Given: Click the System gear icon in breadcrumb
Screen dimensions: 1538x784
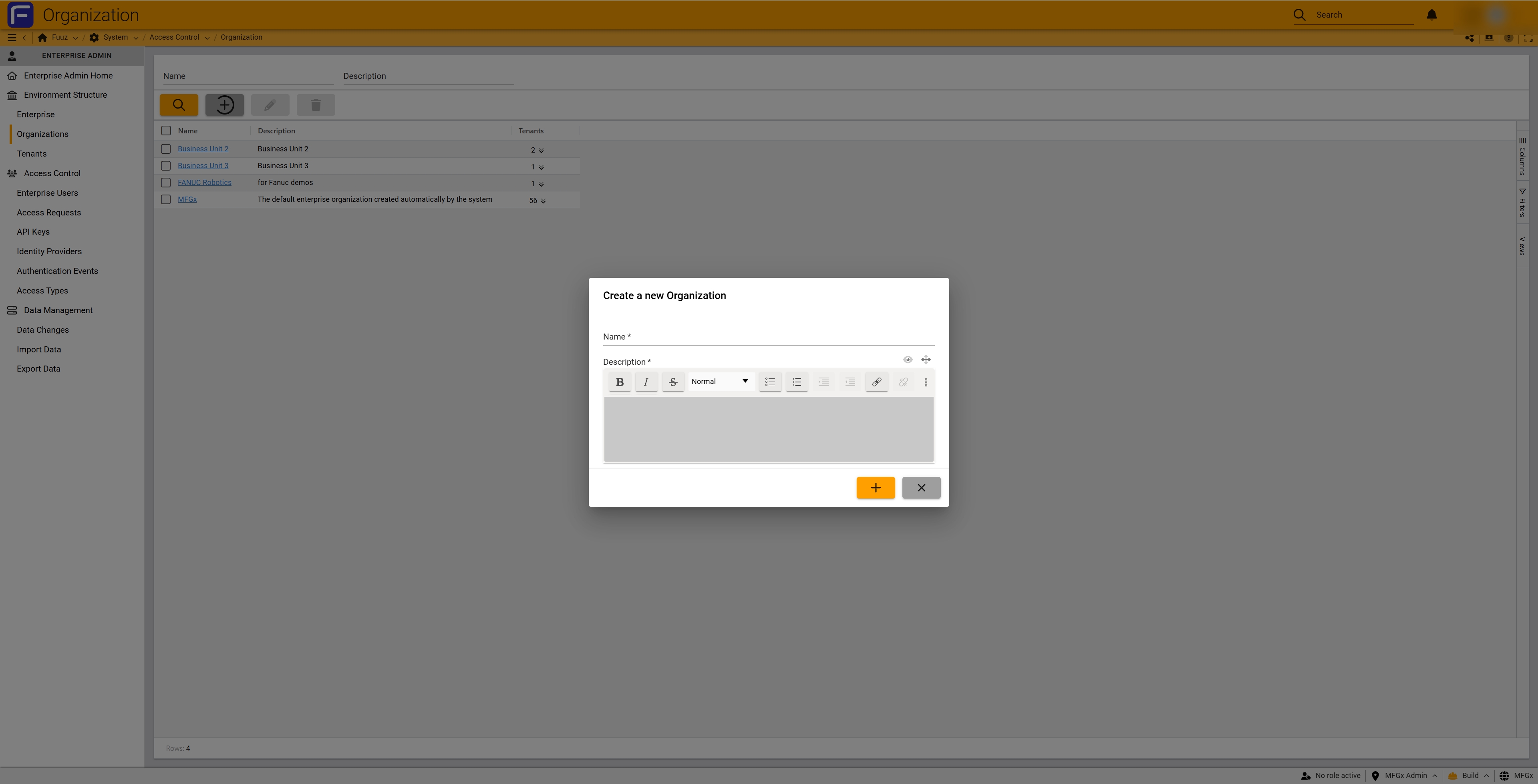Looking at the screenshot, I should click(94, 37).
